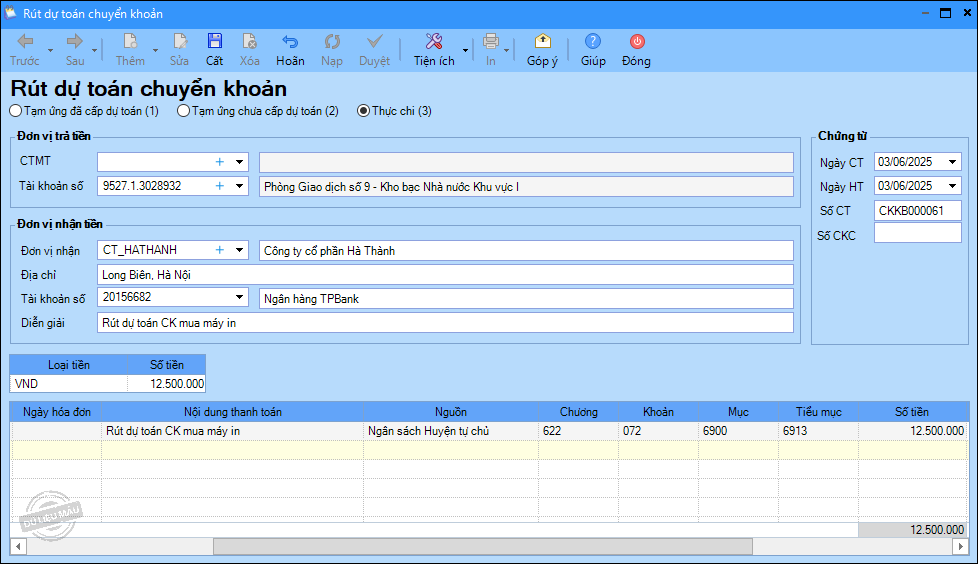Screen dimensions: 978x564
Task: Select Tạm ứng đã cấp dự toán (1)
Action: (x=84, y=111)
